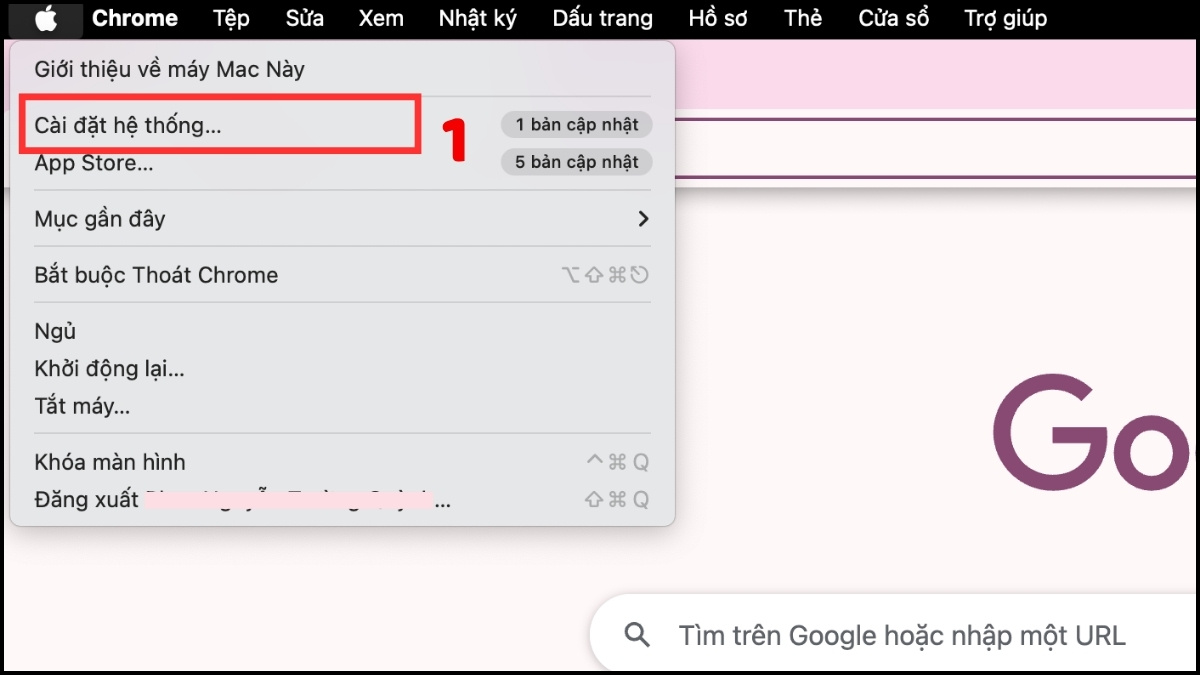Open the Trợ giúp menu
Image resolution: width=1200 pixels, height=675 pixels.
click(x=1005, y=18)
